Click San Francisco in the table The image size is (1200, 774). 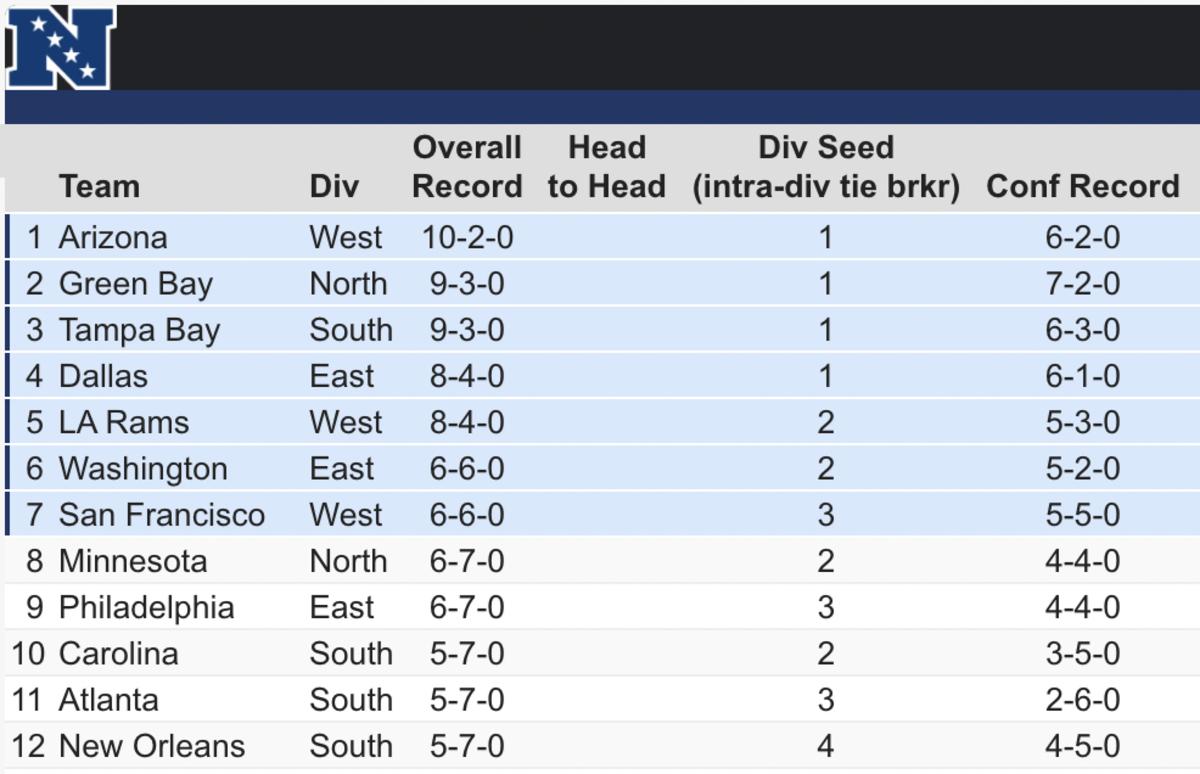pos(162,515)
